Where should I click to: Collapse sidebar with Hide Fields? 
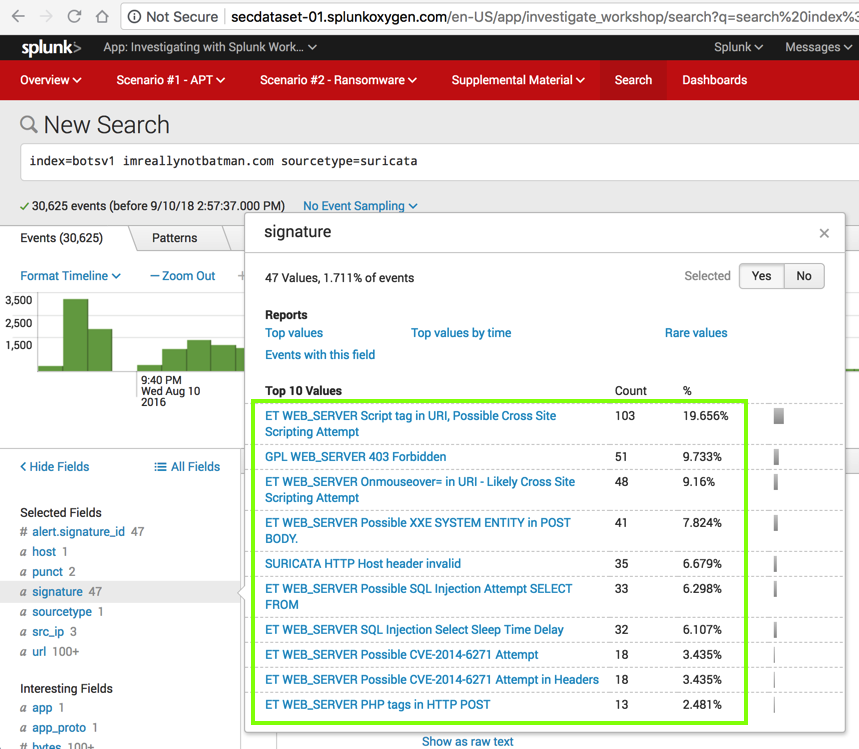click(x=55, y=467)
